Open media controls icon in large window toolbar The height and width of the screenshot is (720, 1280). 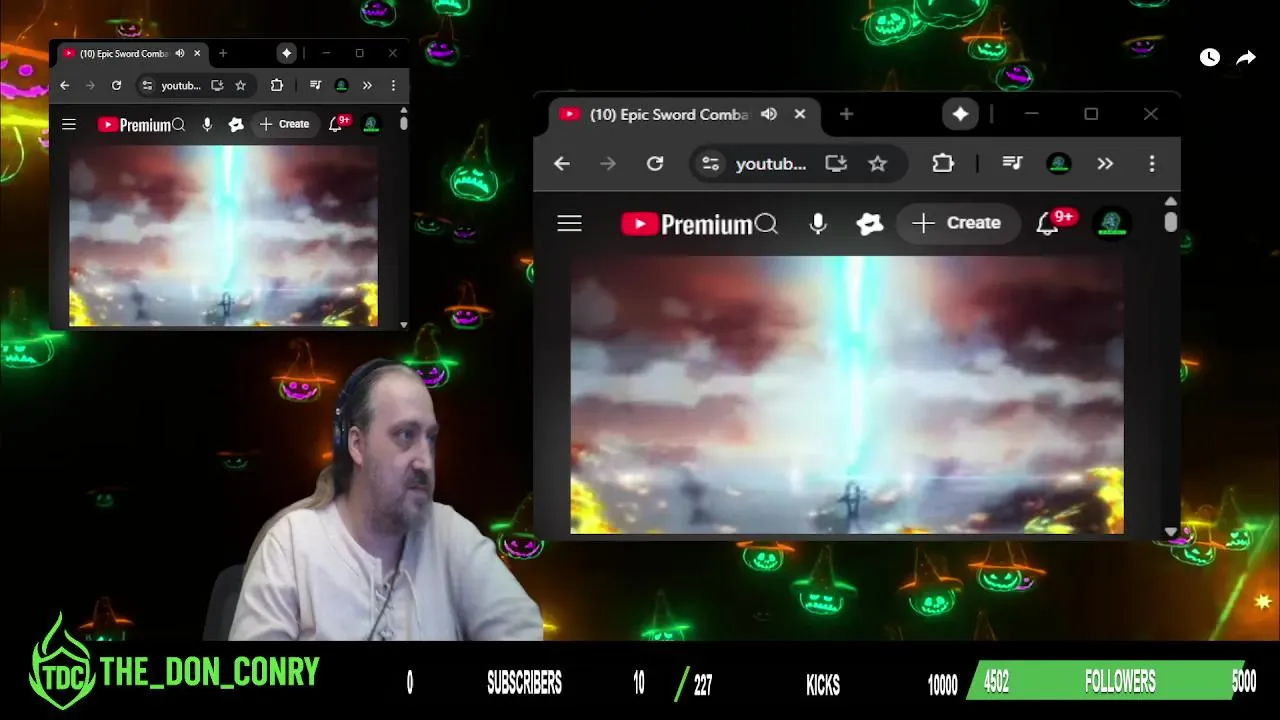[1012, 163]
